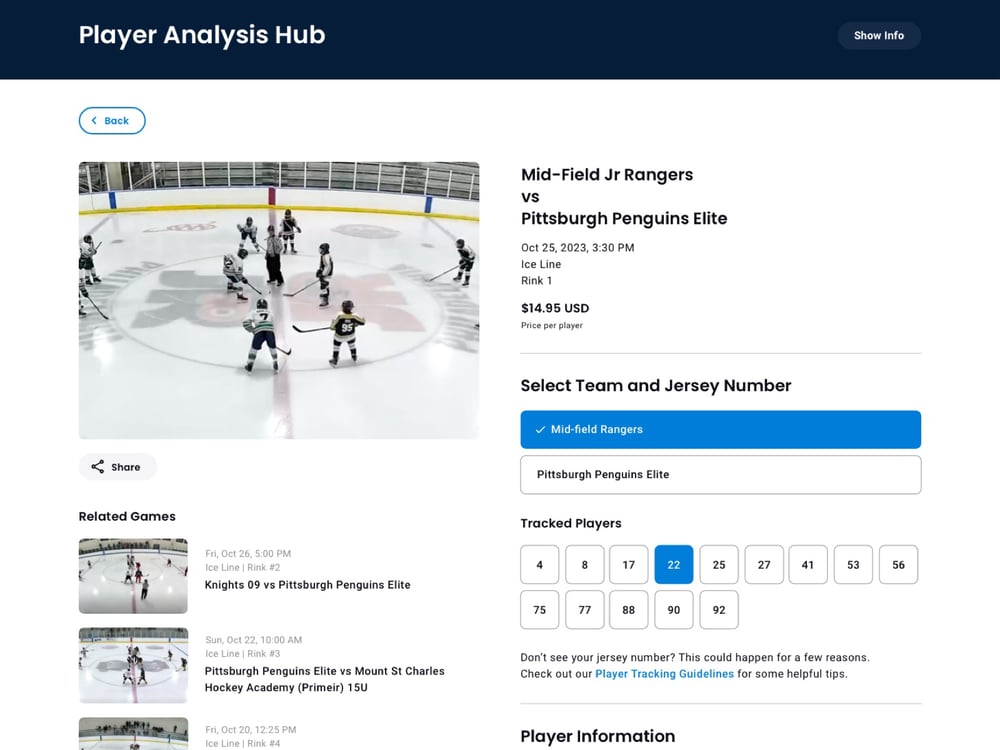This screenshot has height=750, width=1000.
Task: Click the Tracked Players heading
Action: pyautogui.click(x=571, y=524)
